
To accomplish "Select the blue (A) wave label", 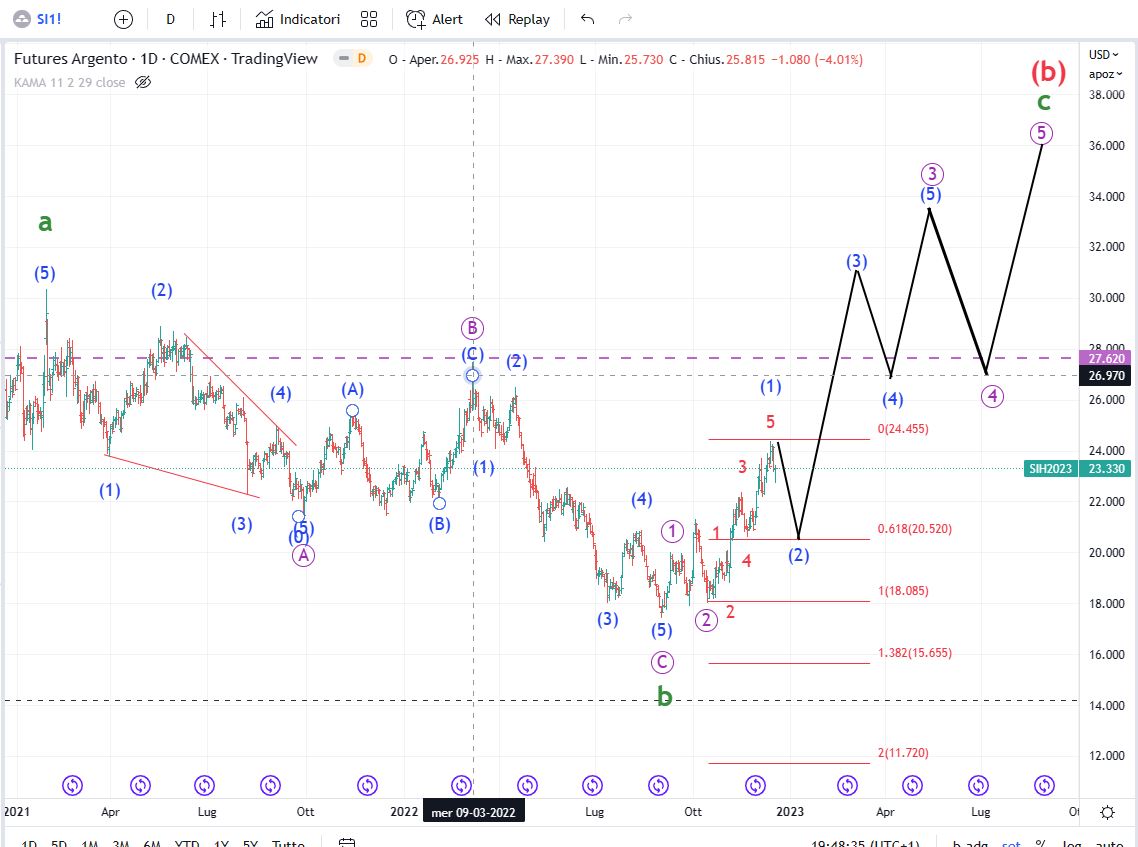I will pos(353,390).
